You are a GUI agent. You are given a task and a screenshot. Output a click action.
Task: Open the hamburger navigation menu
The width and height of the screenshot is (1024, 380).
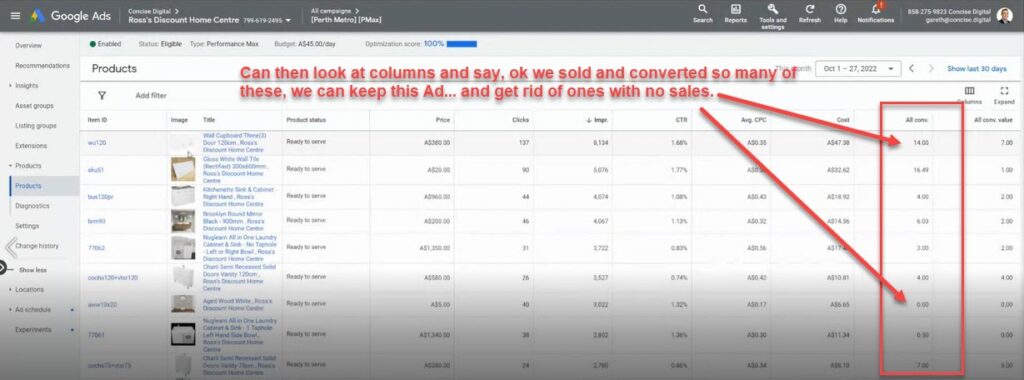click(15, 16)
